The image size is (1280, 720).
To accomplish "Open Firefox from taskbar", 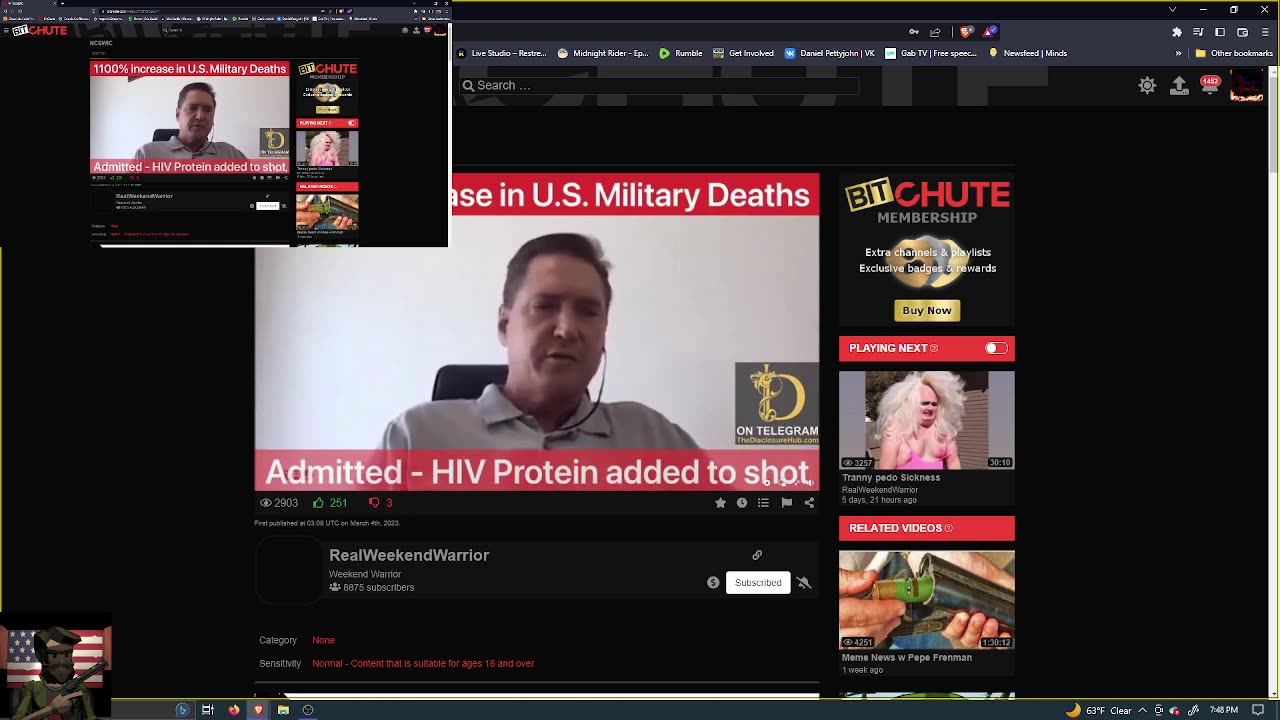I will pyautogui.click(x=234, y=710).
